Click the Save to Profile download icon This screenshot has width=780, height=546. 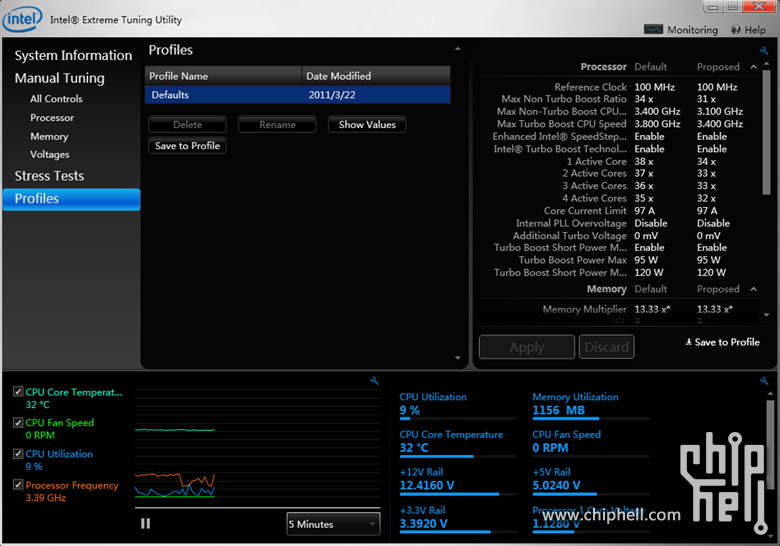tap(688, 342)
